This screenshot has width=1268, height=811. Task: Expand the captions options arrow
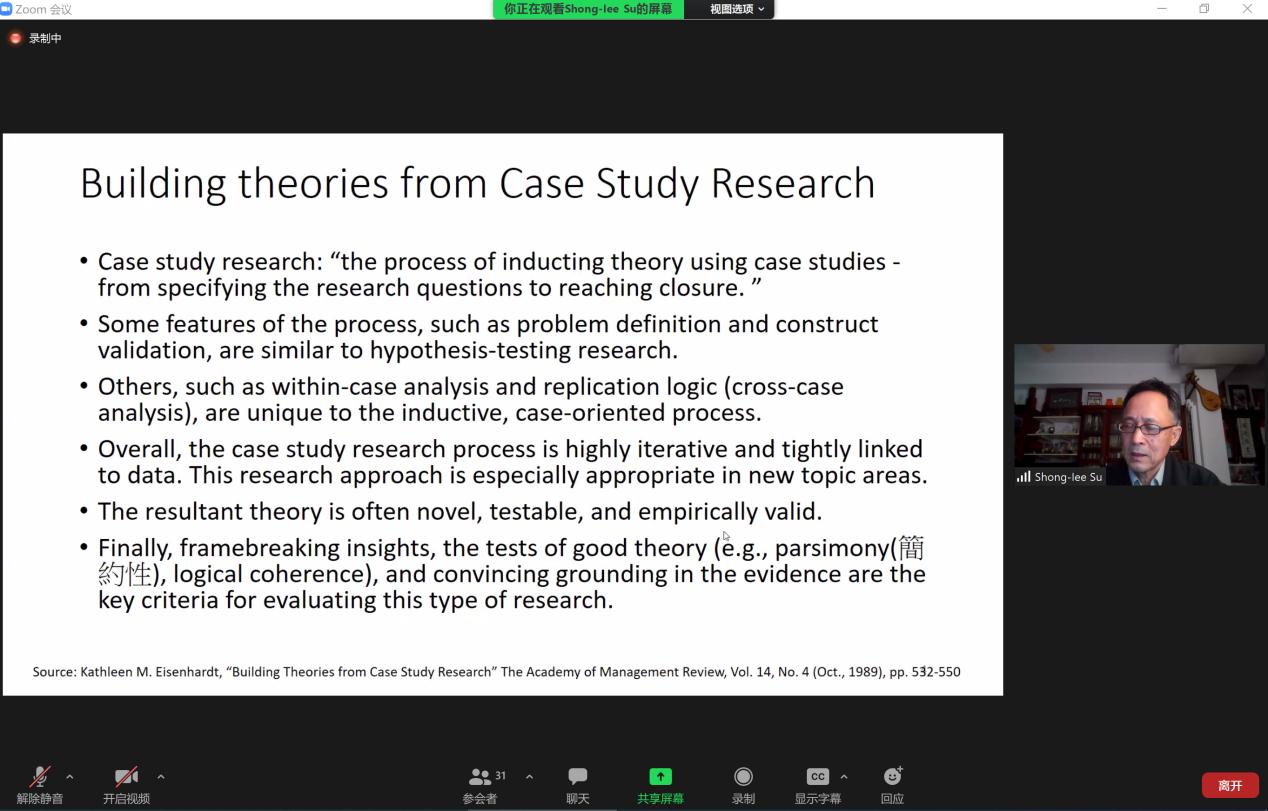[x=844, y=777]
